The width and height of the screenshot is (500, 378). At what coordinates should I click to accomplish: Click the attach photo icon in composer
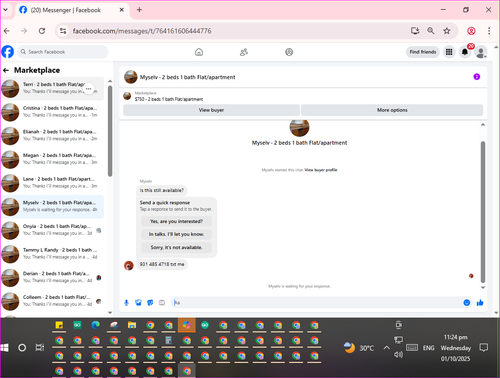[x=138, y=303]
